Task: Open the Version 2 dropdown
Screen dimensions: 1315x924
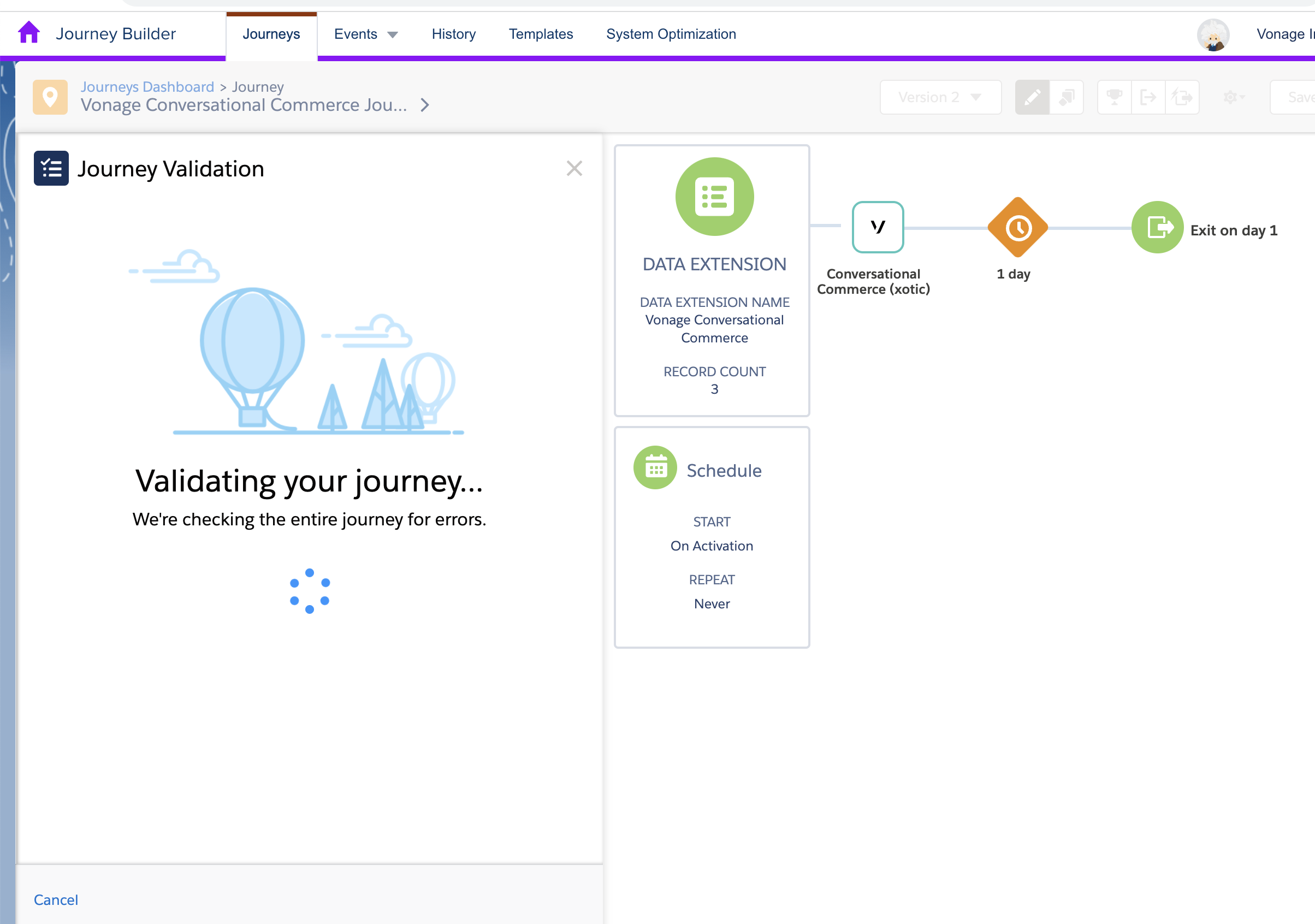Action: point(940,97)
